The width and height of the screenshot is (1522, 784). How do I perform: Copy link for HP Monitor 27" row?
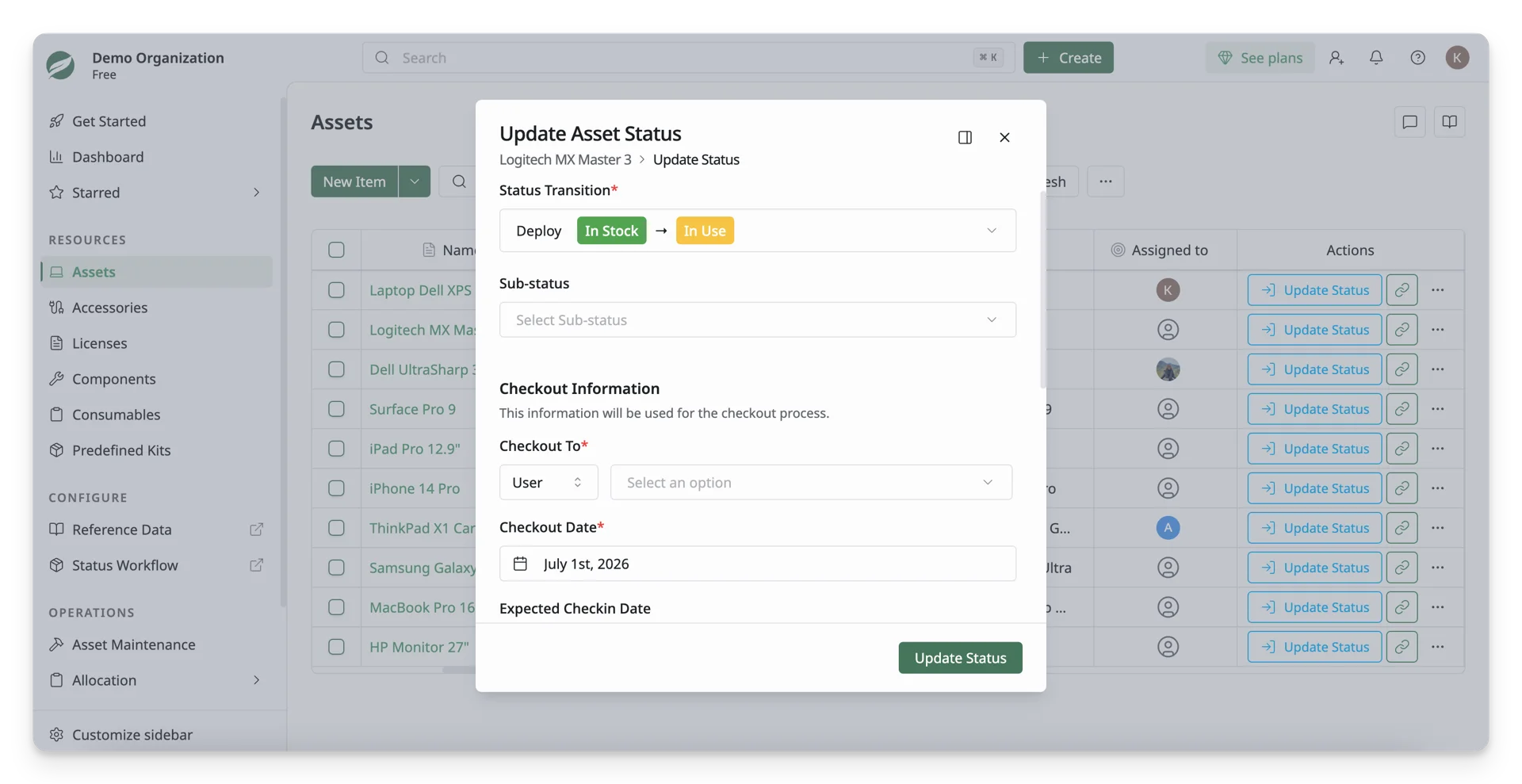click(x=1402, y=647)
